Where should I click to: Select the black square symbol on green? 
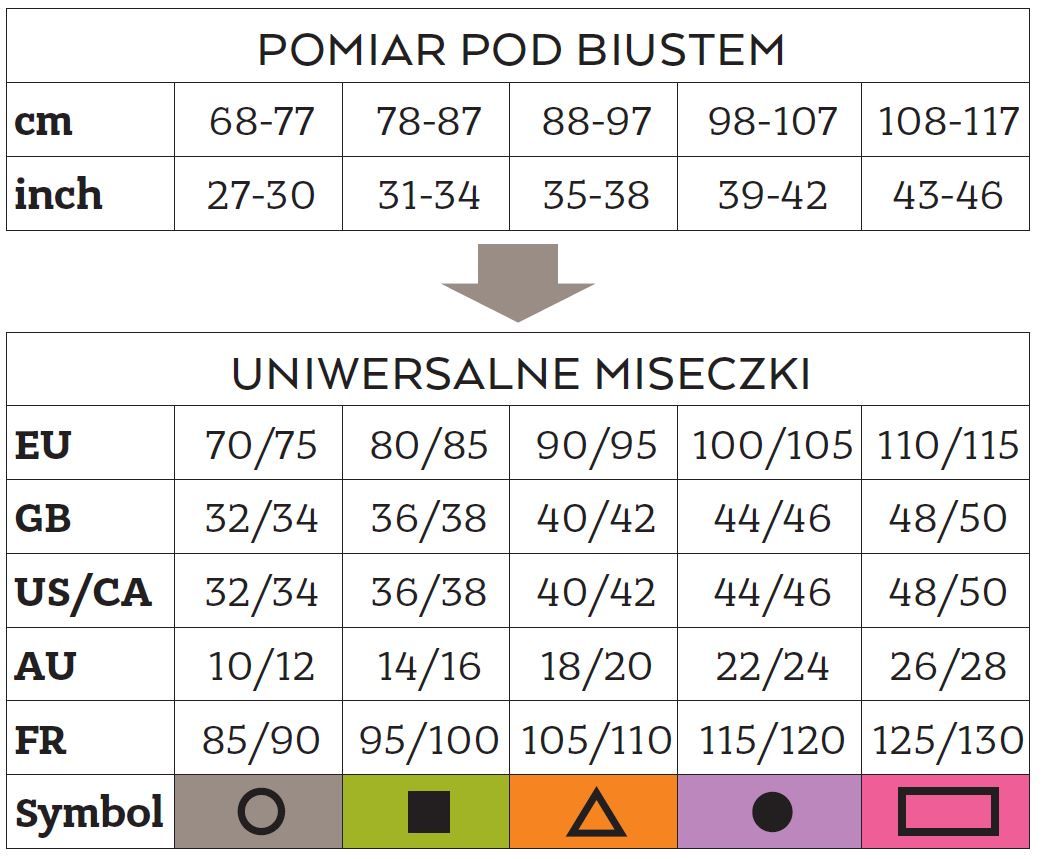(428, 811)
